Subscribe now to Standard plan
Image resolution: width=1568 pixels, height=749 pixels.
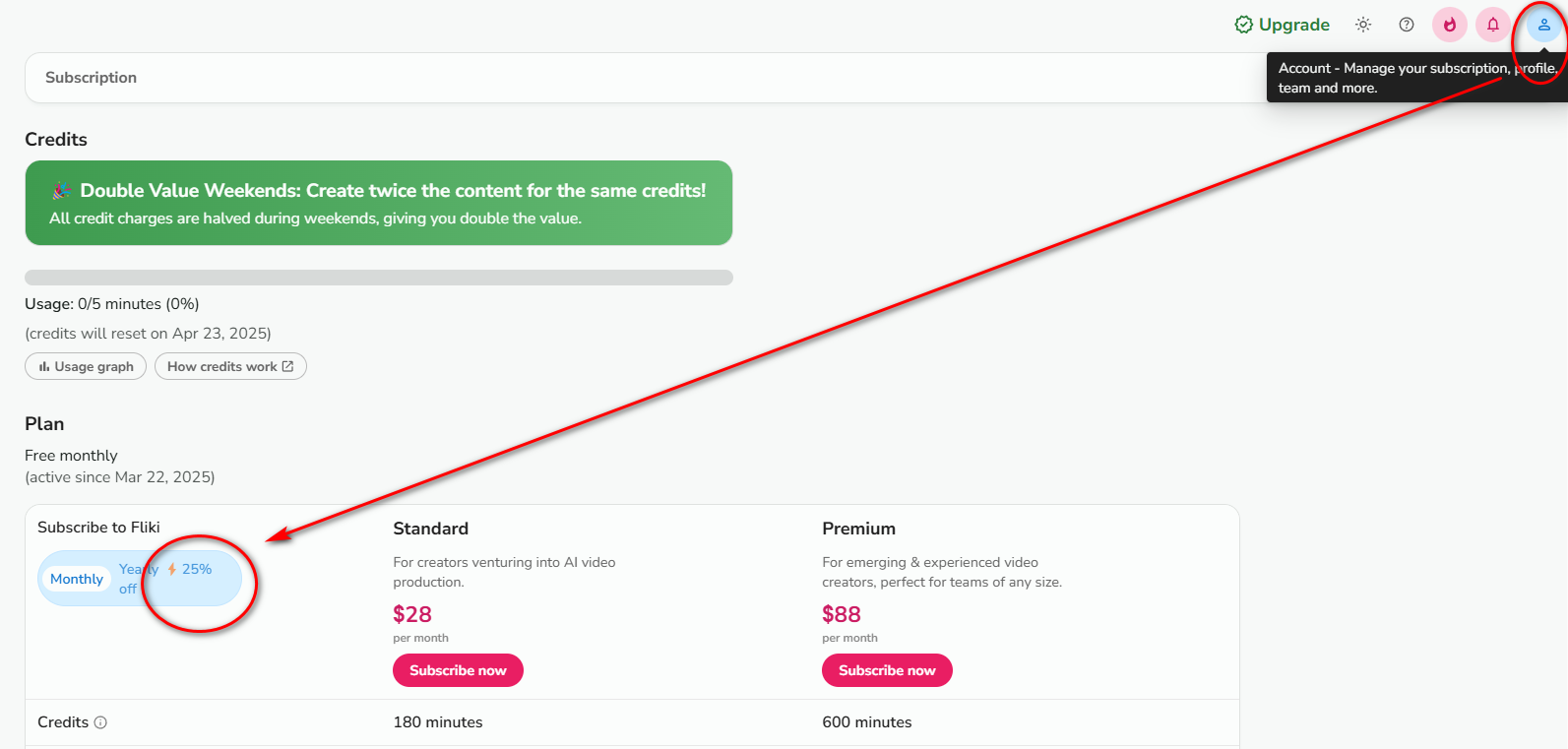click(x=458, y=670)
